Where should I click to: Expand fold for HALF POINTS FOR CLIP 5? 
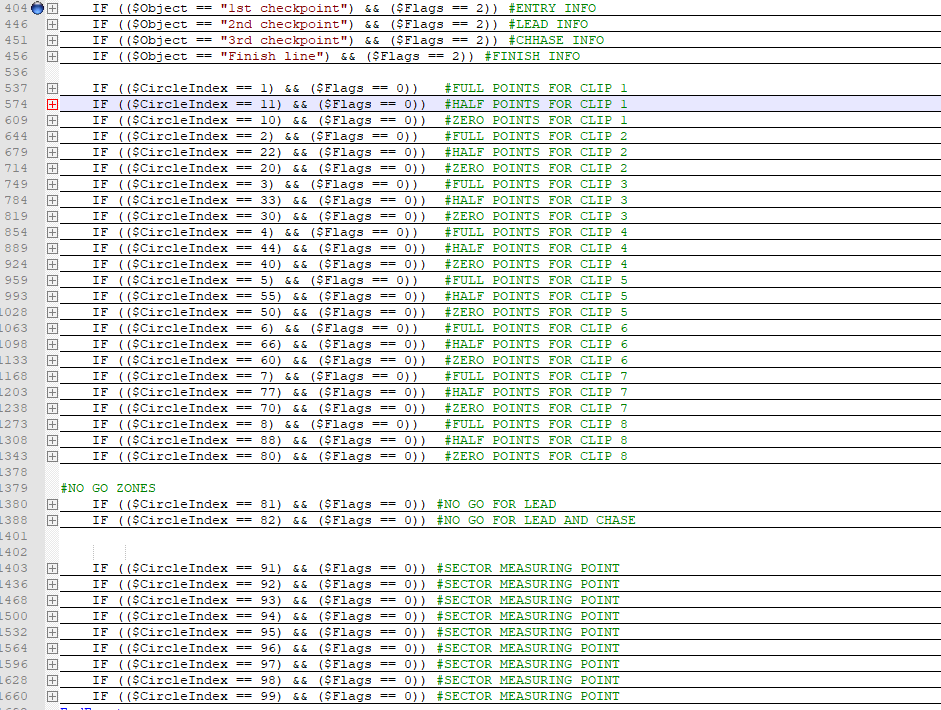click(52, 296)
